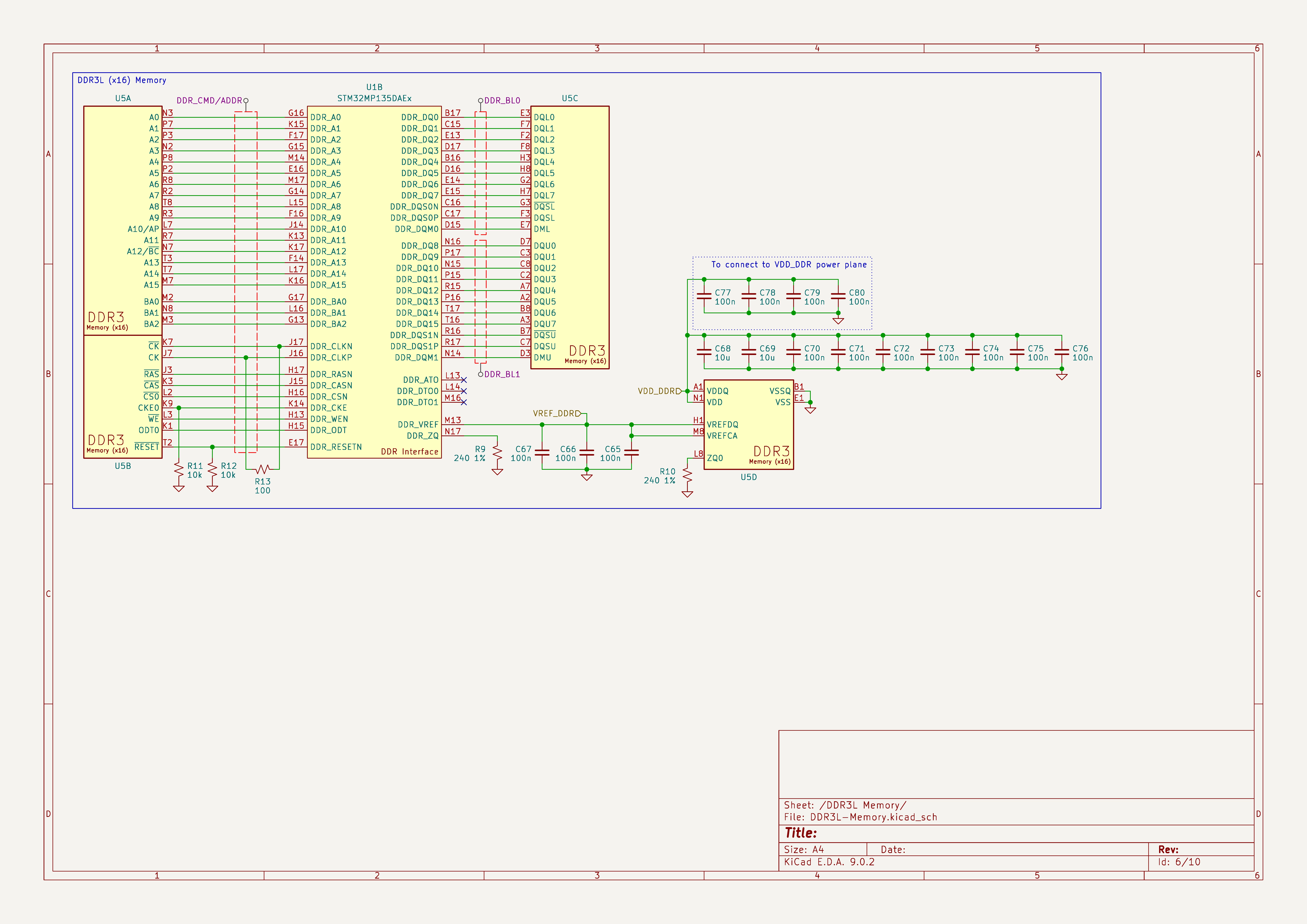
Task: Select the 'To connect to VDD_DDR power plane' note
Action: coord(789,265)
